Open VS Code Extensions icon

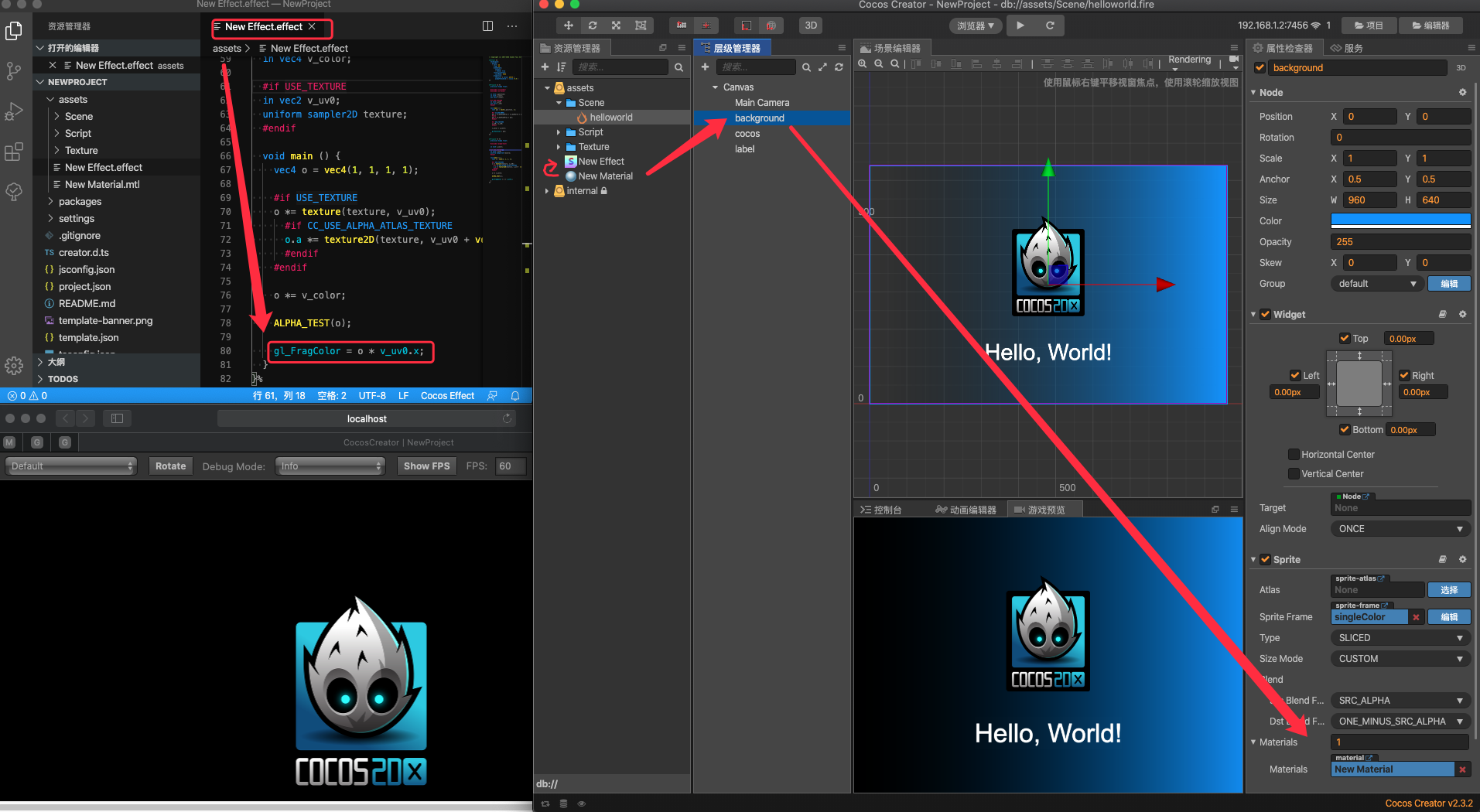pyautogui.click(x=14, y=152)
